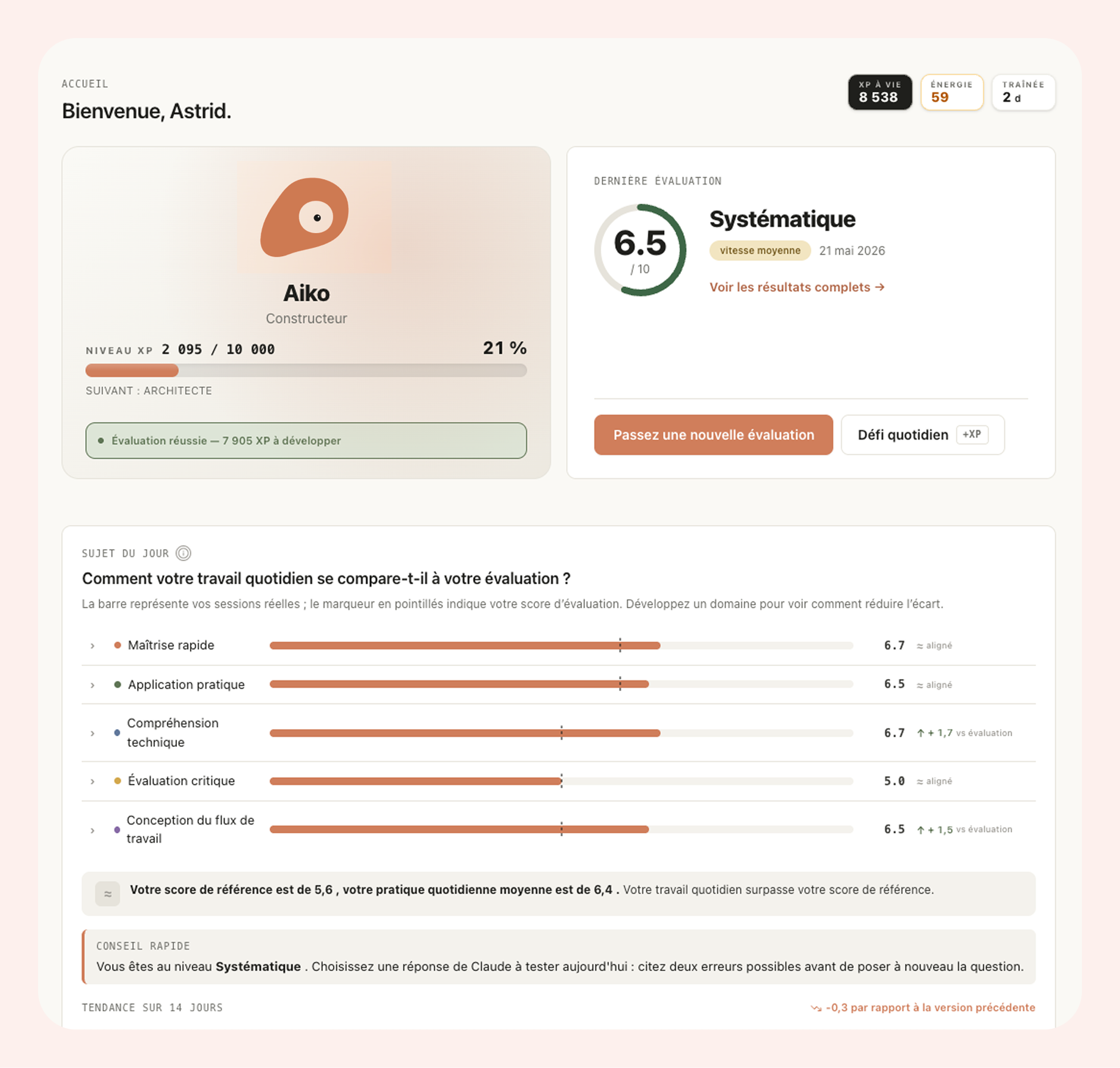Click the Accueil breadcrumb label
Screen dimensions: 1120x1068
pos(85,84)
